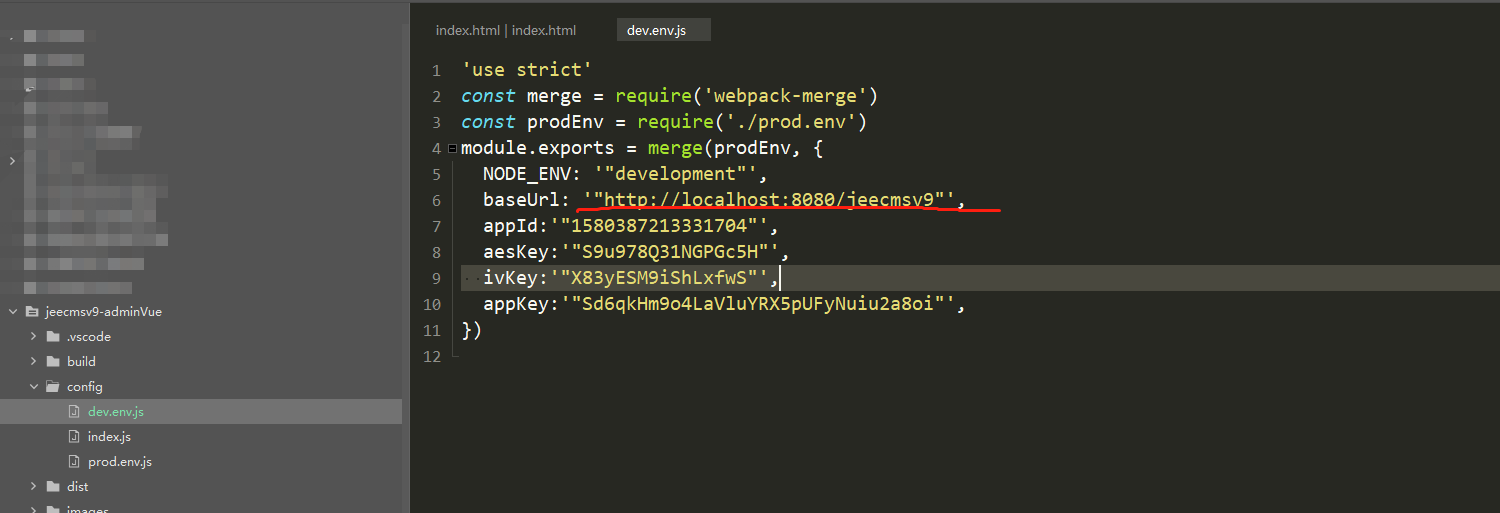Click the aesKey key

coord(516,252)
